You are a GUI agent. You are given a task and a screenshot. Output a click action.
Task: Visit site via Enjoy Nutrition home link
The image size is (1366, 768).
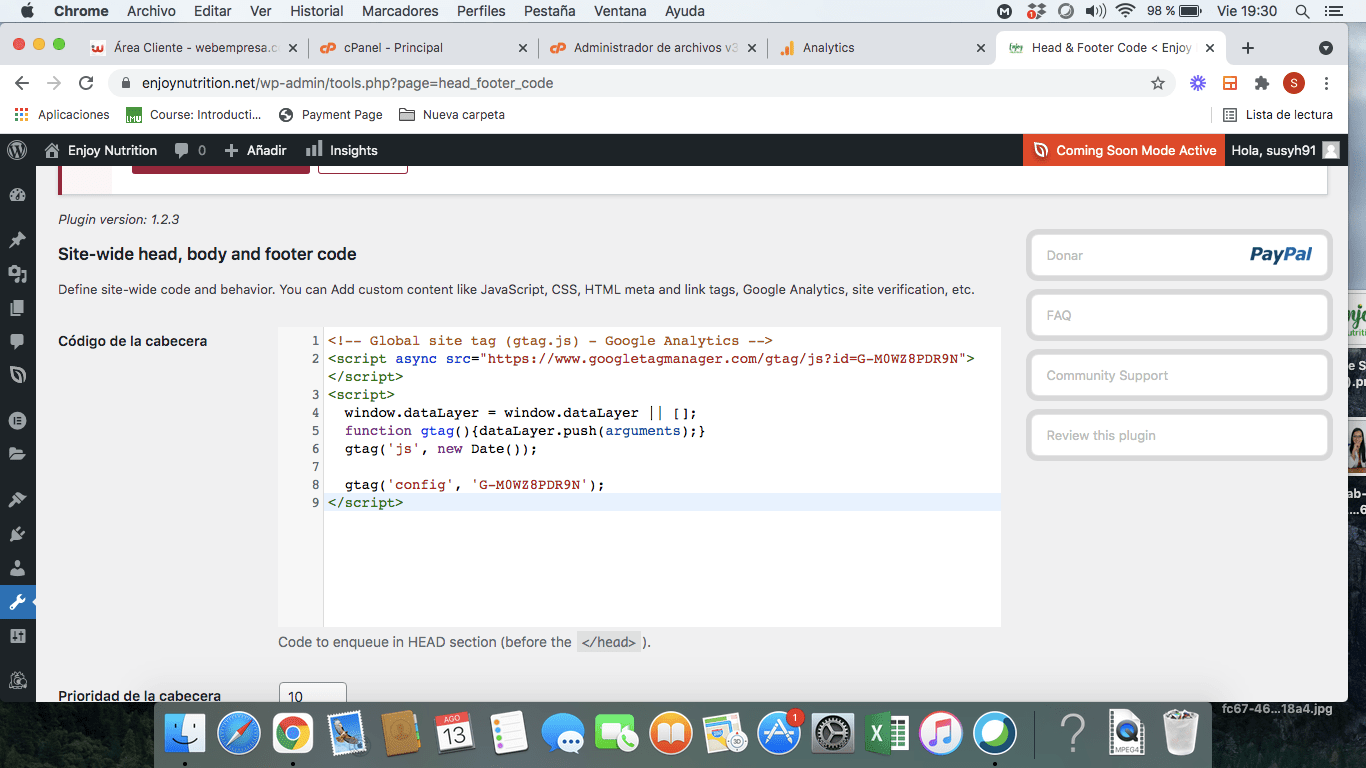pyautogui.click(x=101, y=150)
